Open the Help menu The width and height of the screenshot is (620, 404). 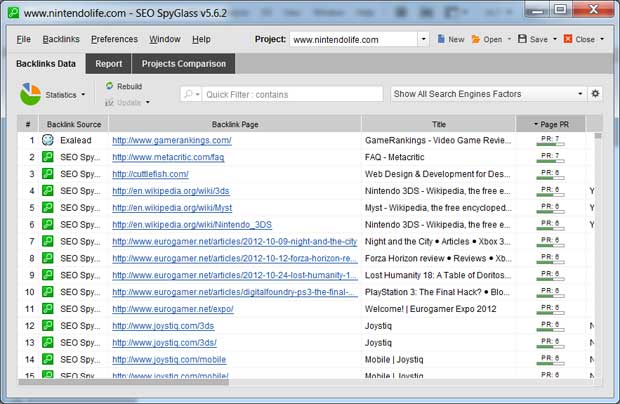point(201,39)
